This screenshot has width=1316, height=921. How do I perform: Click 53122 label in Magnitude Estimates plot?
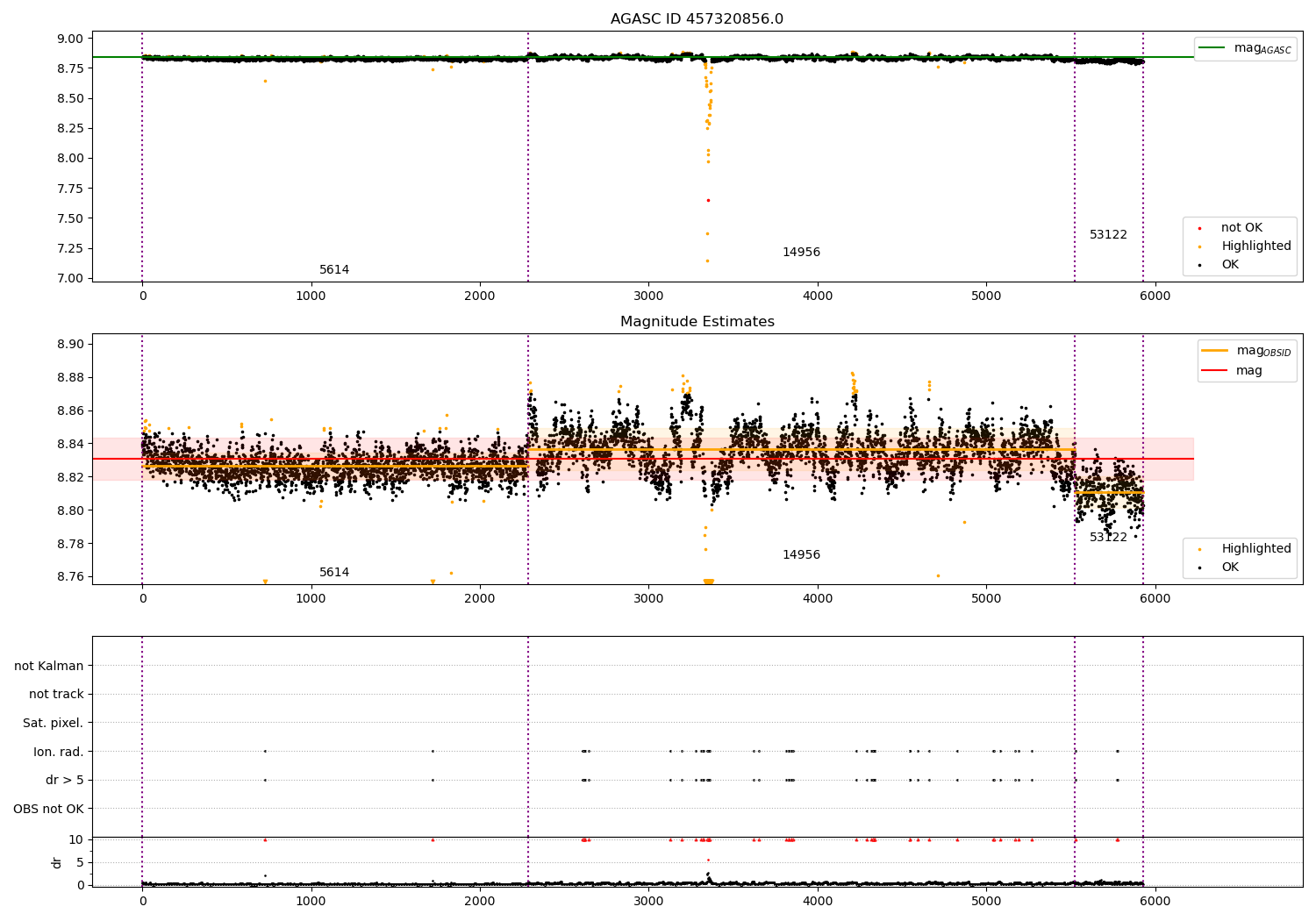coord(1108,538)
